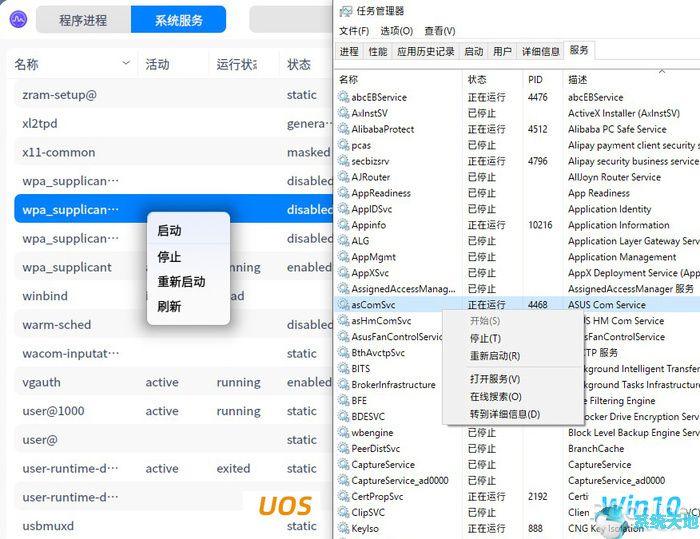Toggle sort arrow on UOS 名称 column
Viewport: 700px width, 539px height.
click(126, 63)
